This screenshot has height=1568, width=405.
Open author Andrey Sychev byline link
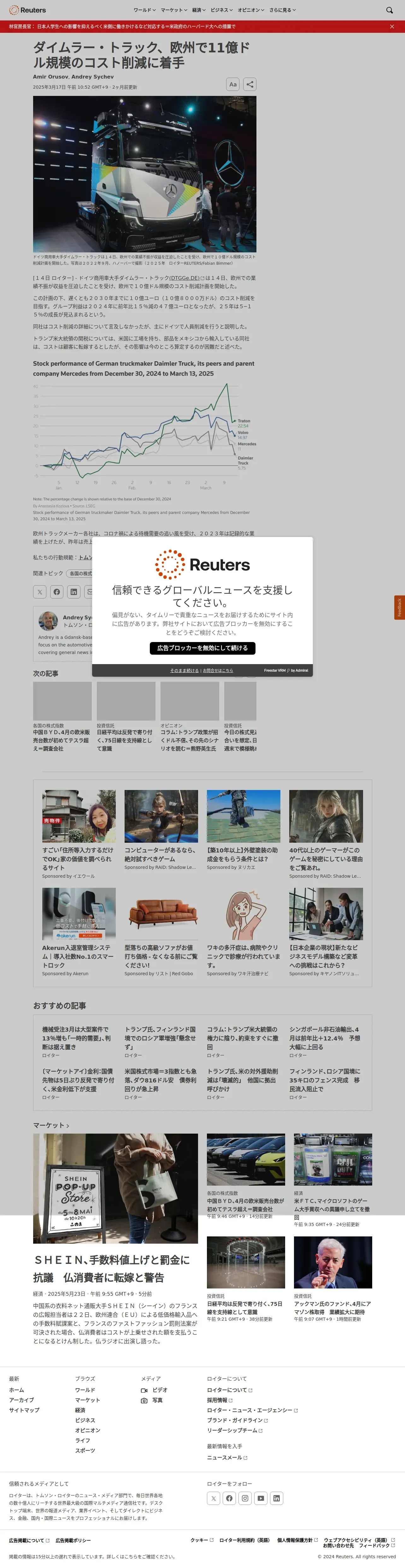coord(92,77)
